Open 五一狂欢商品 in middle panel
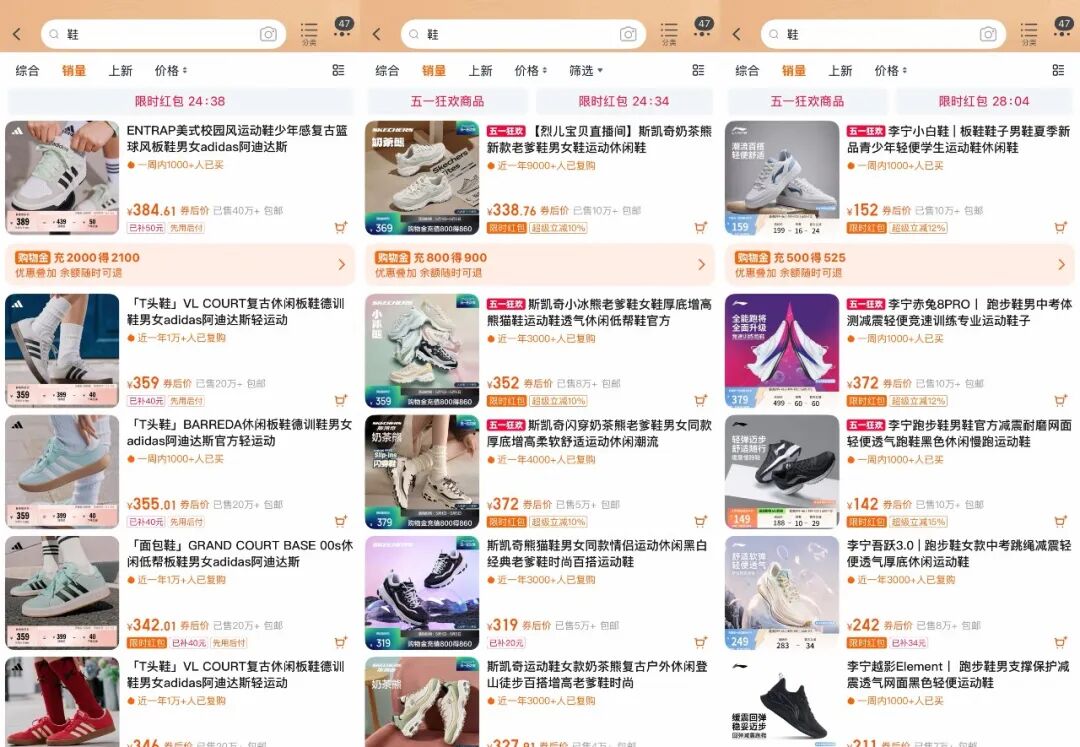 pos(448,101)
